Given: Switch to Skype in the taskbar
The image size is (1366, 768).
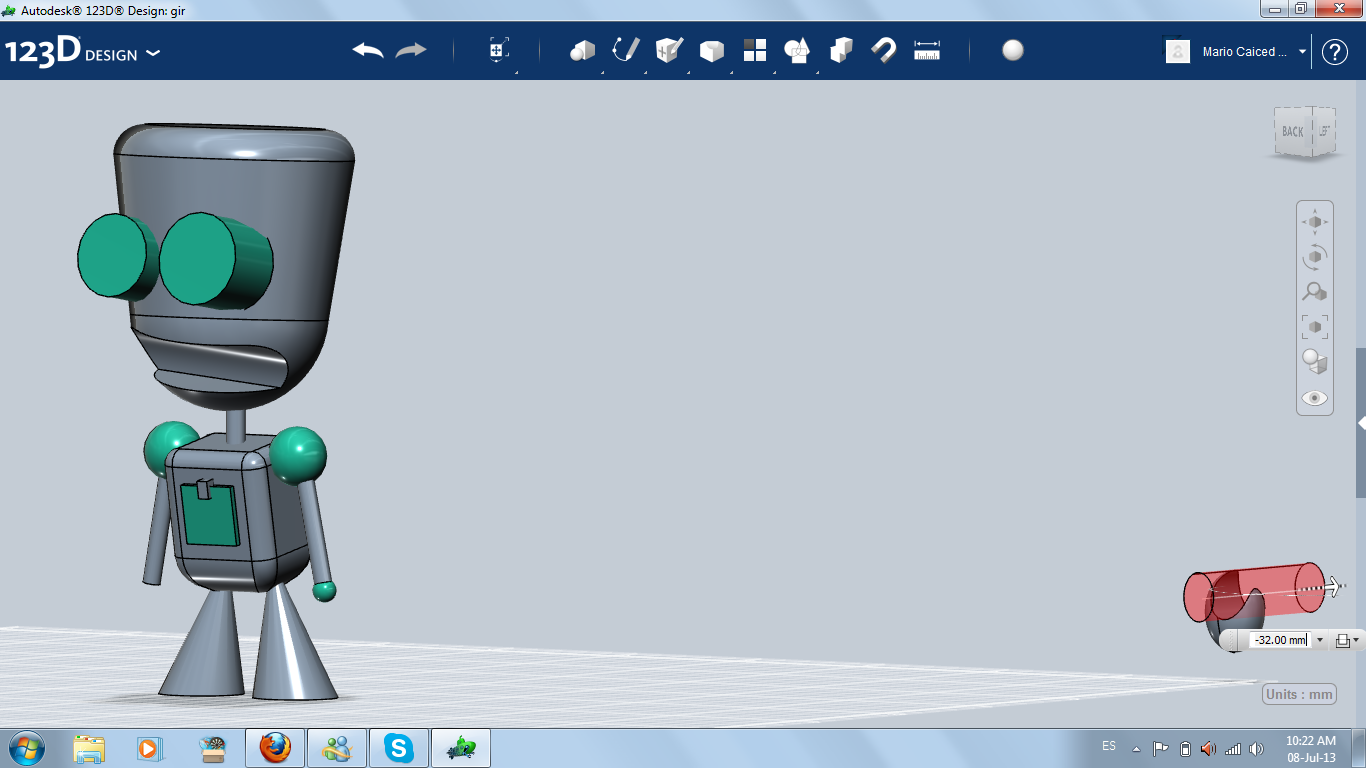Looking at the screenshot, I should [x=399, y=748].
